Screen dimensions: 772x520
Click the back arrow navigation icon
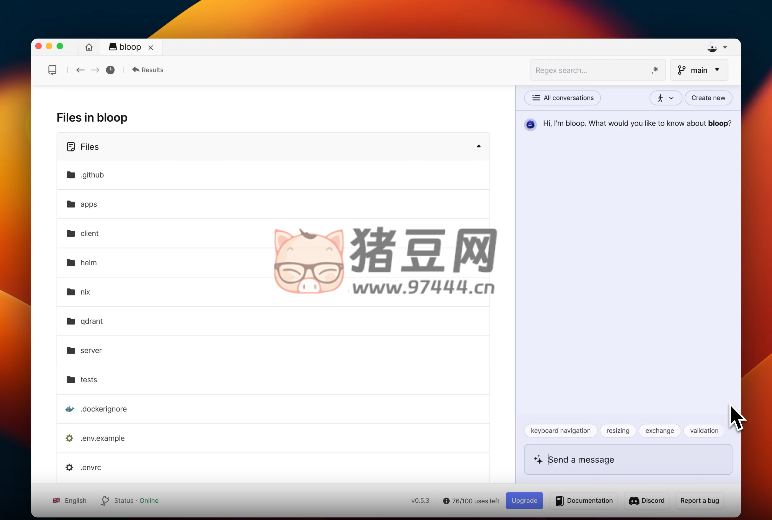(x=80, y=70)
